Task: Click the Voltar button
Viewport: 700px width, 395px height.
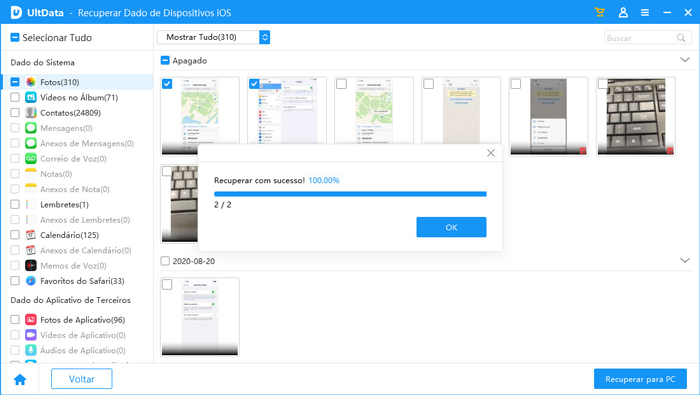Action: pos(82,379)
